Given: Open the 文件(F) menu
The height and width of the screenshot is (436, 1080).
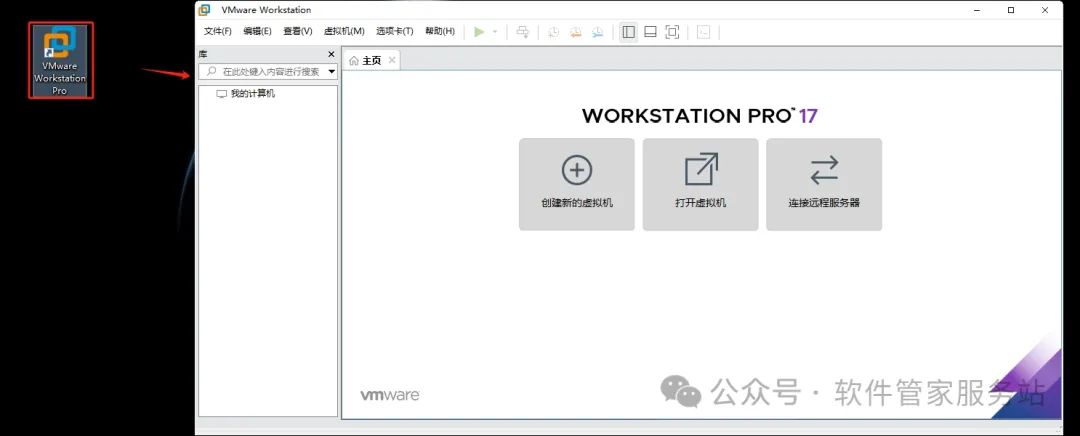Looking at the screenshot, I should click(218, 31).
